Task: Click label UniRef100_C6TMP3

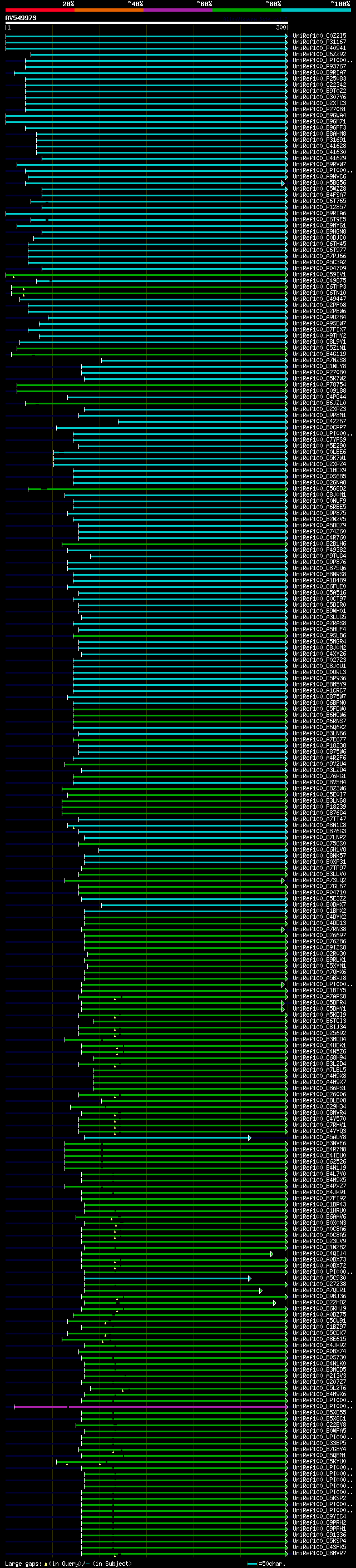Action: pyautogui.click(x=319, y=286)
